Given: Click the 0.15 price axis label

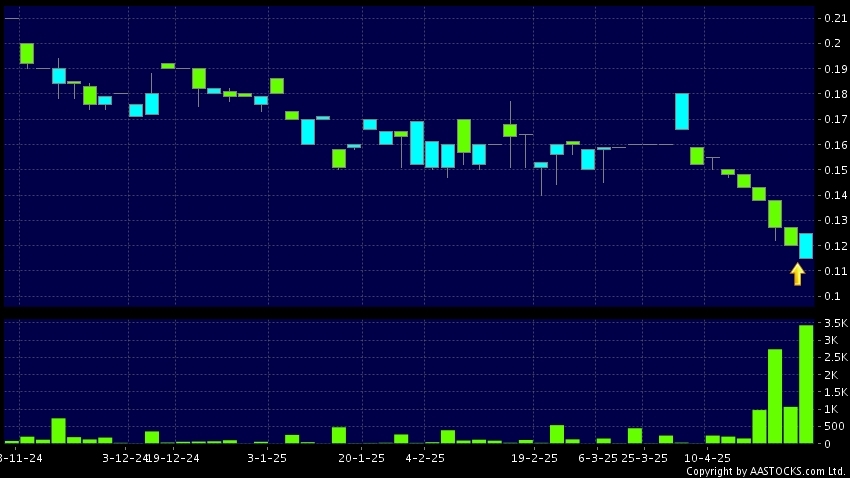Looking at the screenshot, I should [x=835, y=170].
